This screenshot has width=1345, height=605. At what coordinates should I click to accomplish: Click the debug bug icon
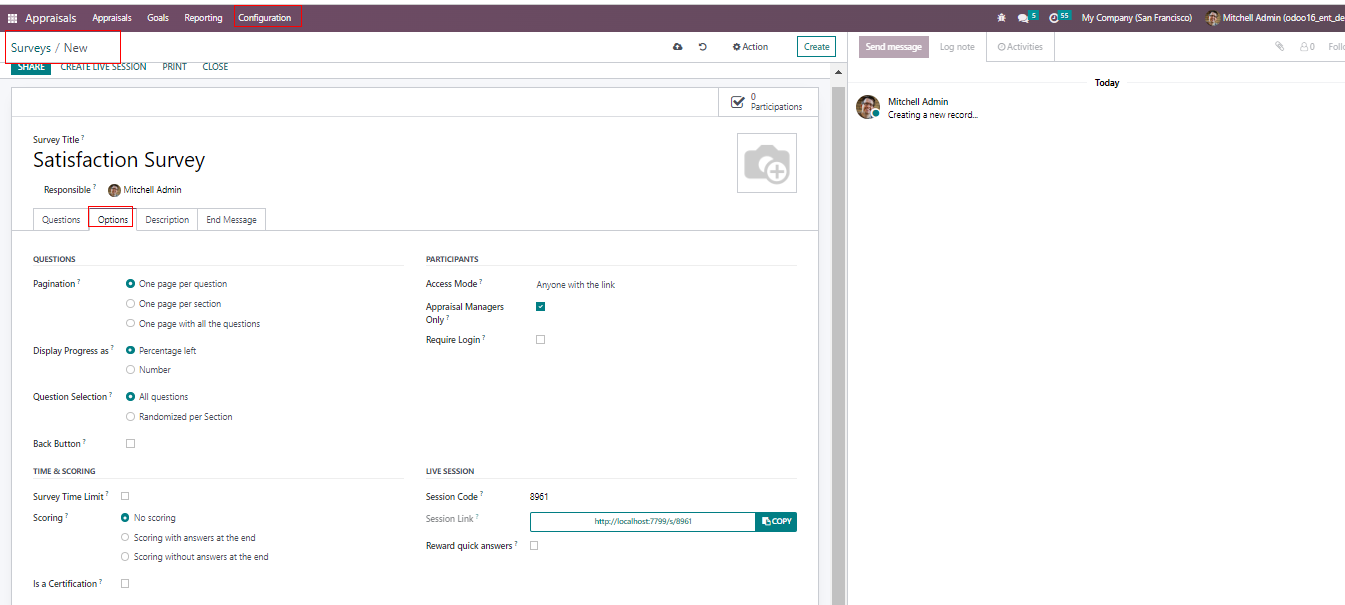click(x=1002, y=18)
